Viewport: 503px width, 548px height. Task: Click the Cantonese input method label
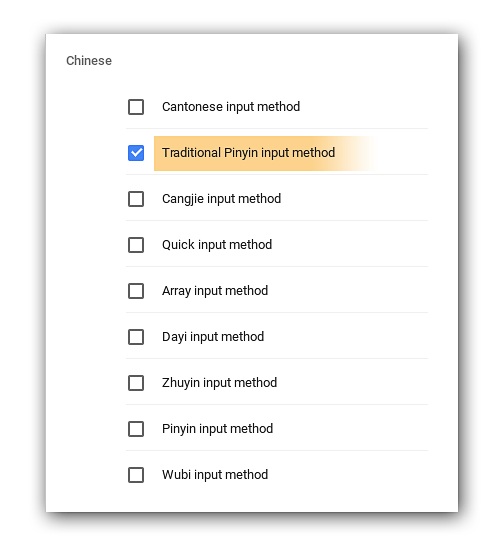(x=231, y=107)
